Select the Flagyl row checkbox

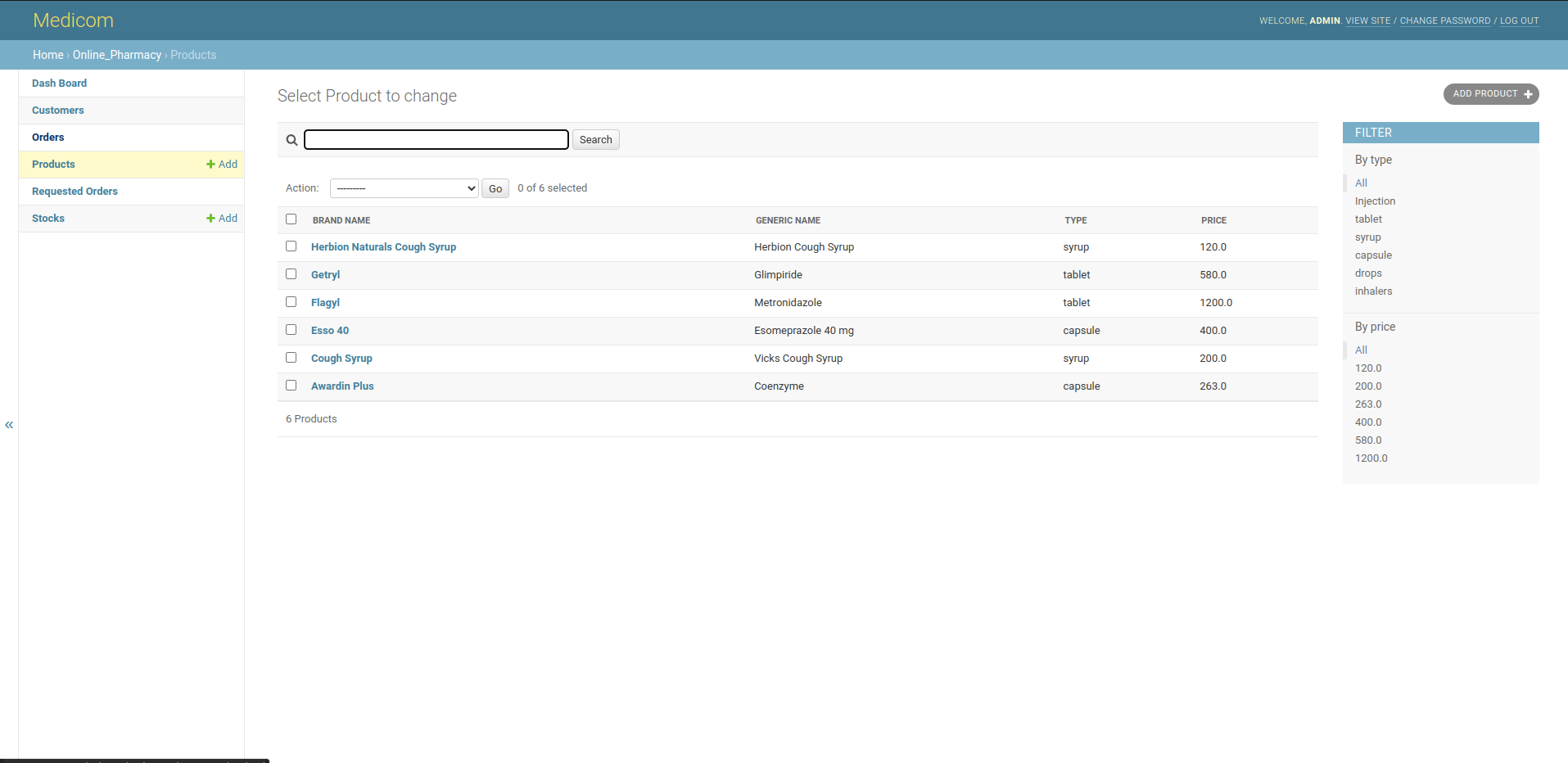291,302
